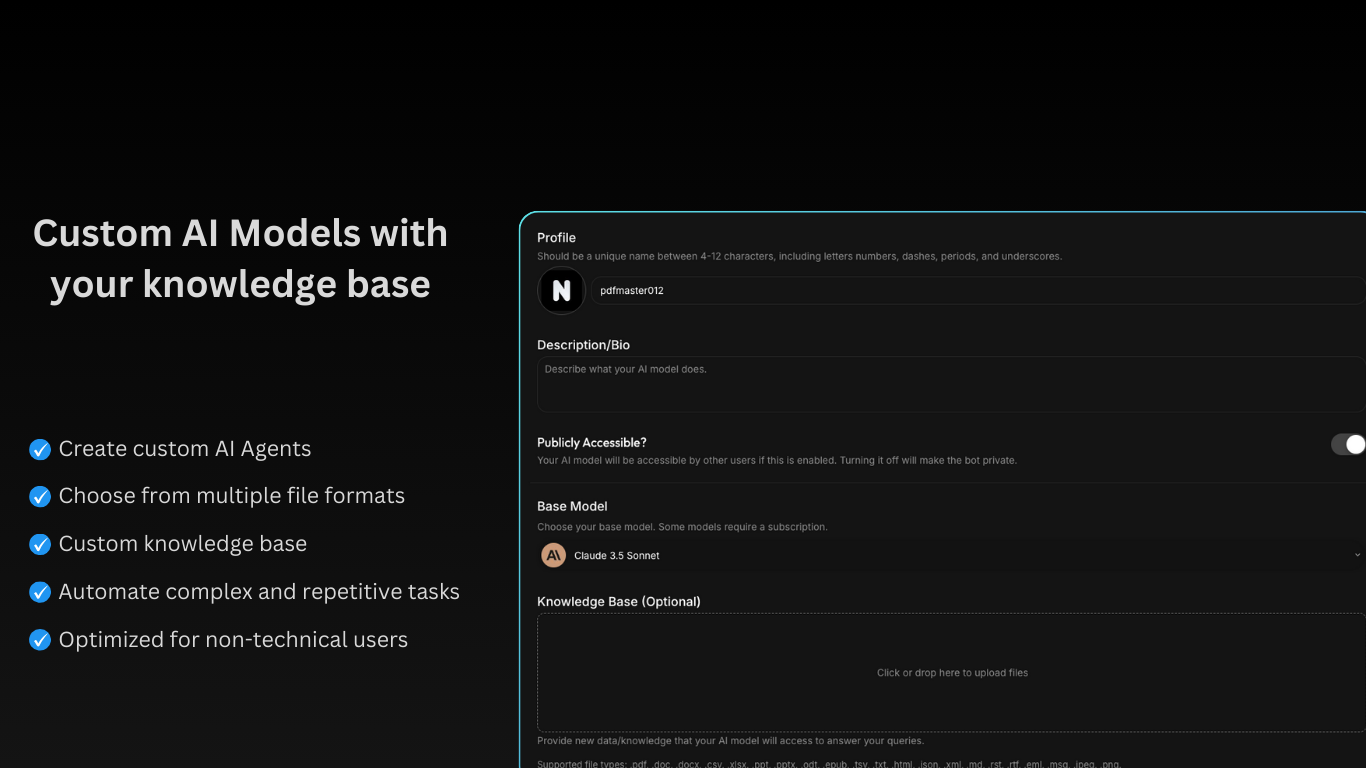Click the 'Choose your base model' hint text
The image size is (1366, 768).
(682, 527)
